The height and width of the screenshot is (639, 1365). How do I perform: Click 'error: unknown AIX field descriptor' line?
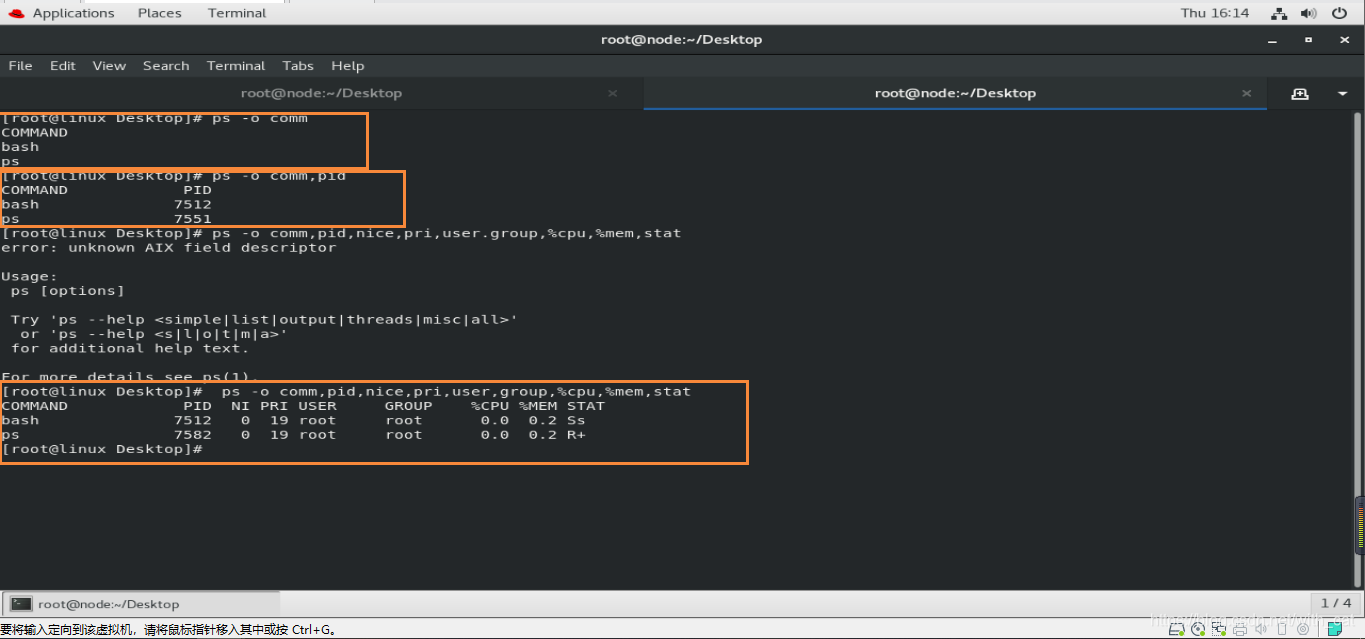169,247
